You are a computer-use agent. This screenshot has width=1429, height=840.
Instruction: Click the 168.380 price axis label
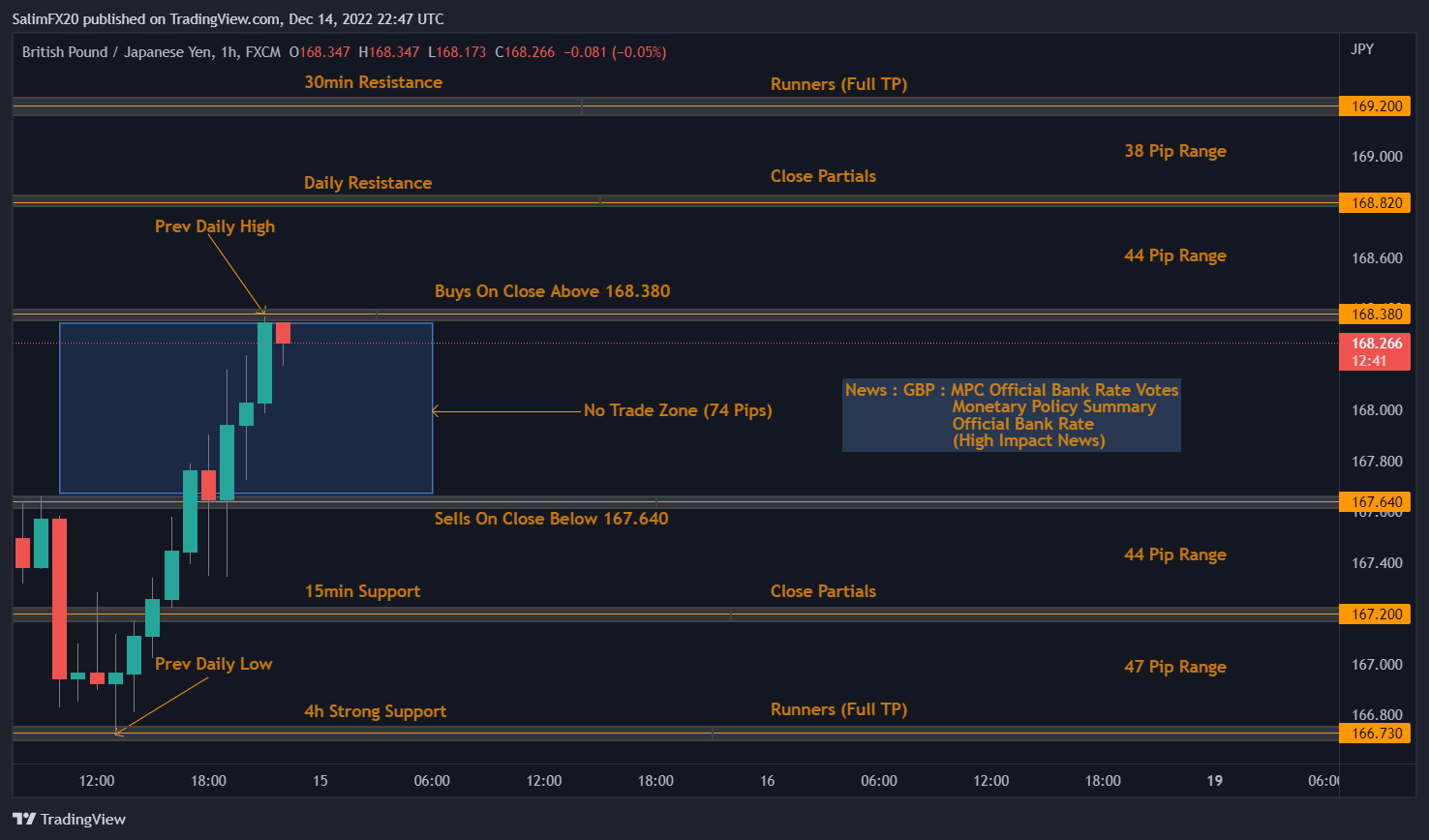(x=1375, y=315)
